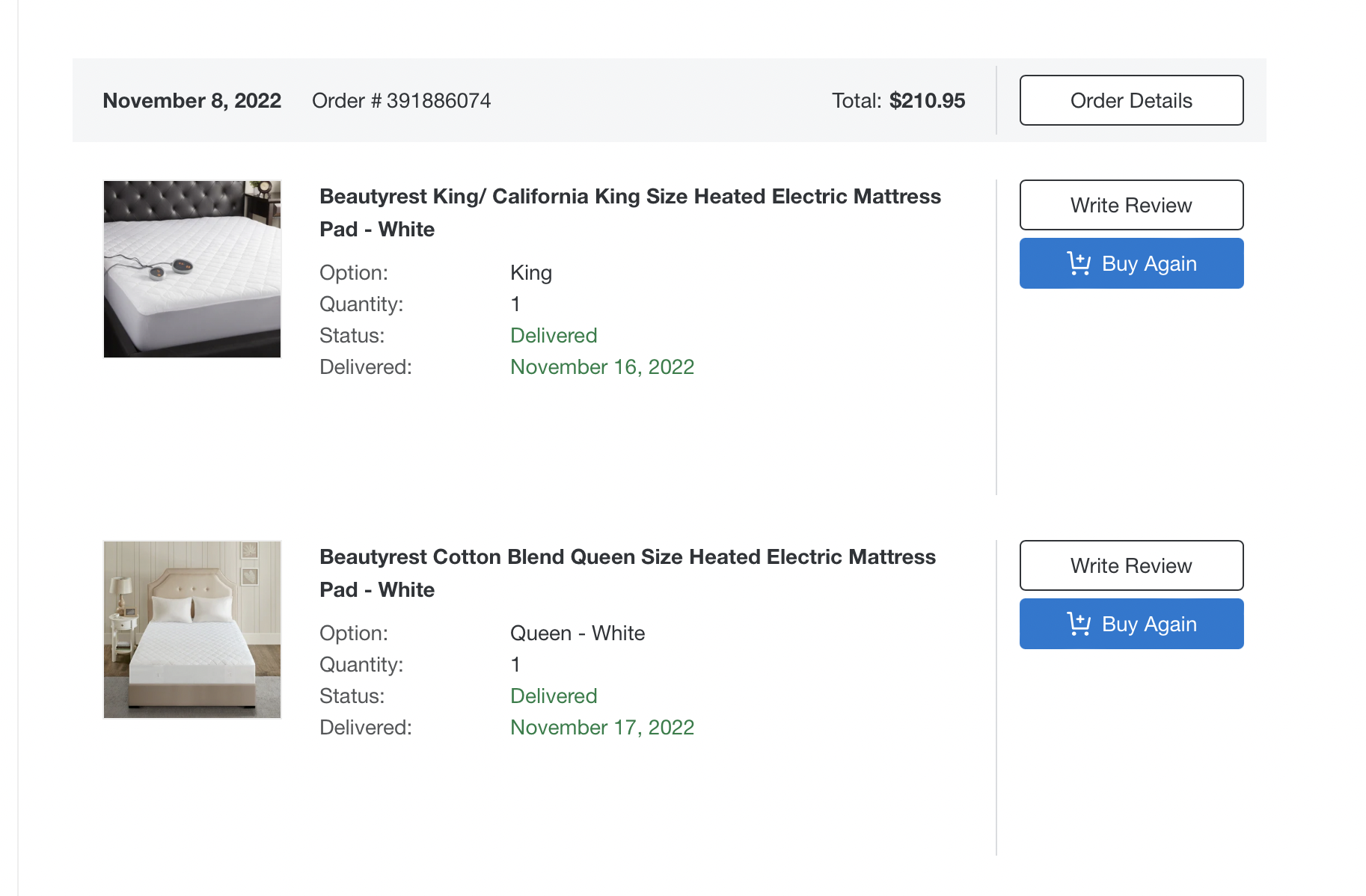1366x896 pixels.
Task: Write Review for King mattress pad
Action: click(1131, 205)
